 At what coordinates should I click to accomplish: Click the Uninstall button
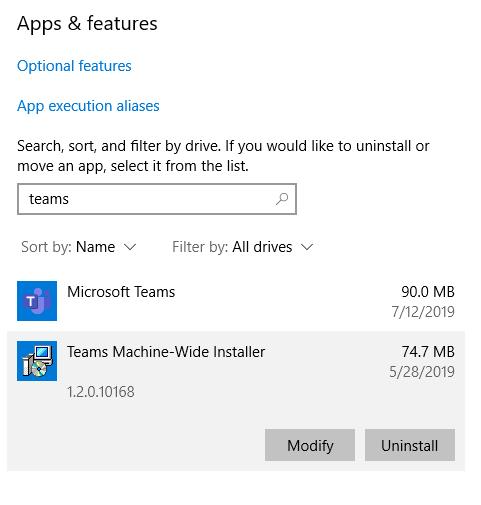(x=410, y=445)
